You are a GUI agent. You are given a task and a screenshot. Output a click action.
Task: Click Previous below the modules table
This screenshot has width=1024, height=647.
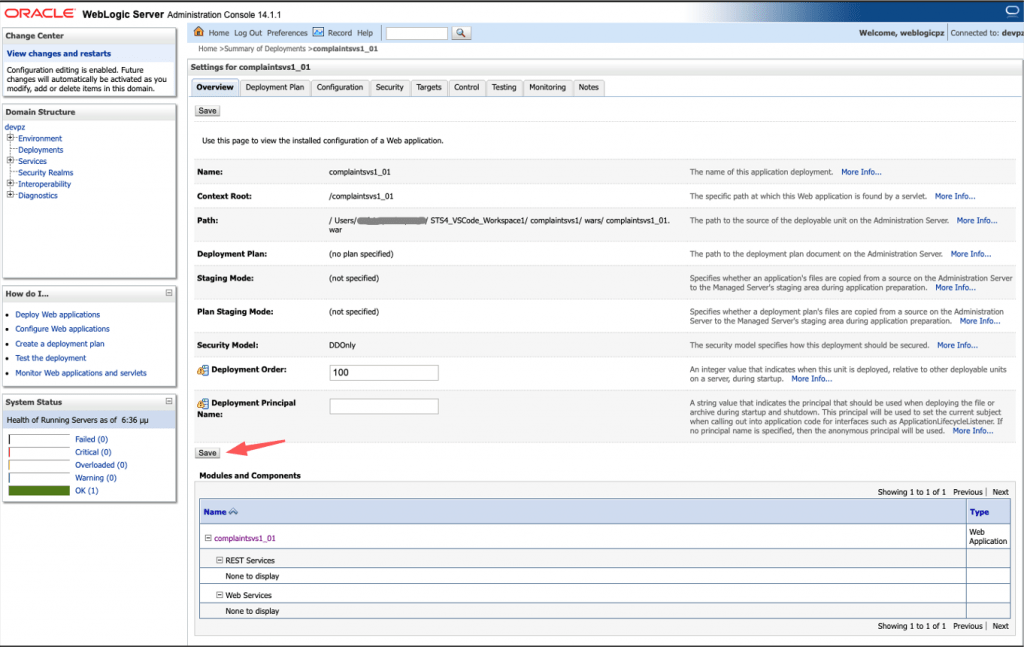[967, 626]
